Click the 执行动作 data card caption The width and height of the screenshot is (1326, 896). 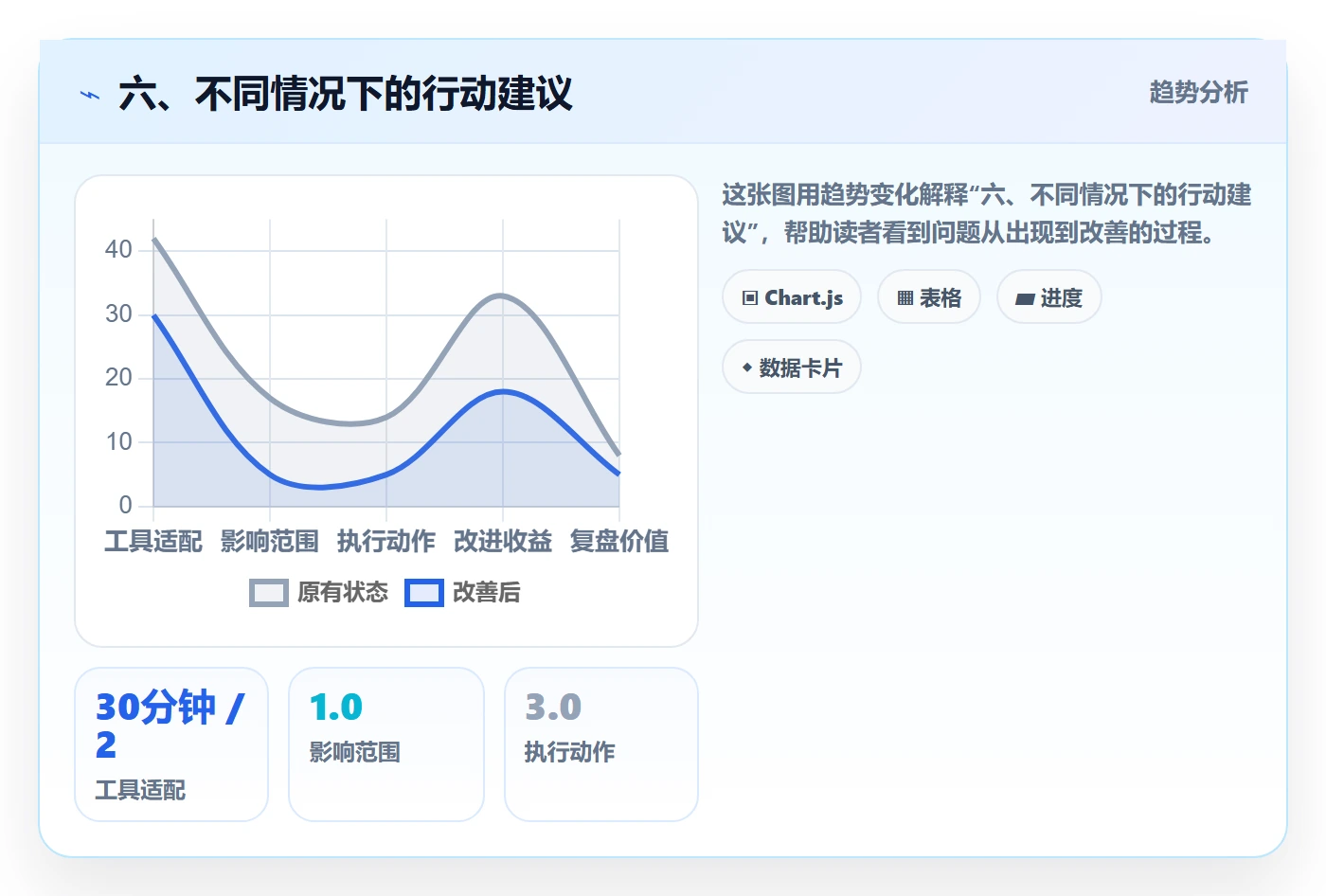click(570, 752)
